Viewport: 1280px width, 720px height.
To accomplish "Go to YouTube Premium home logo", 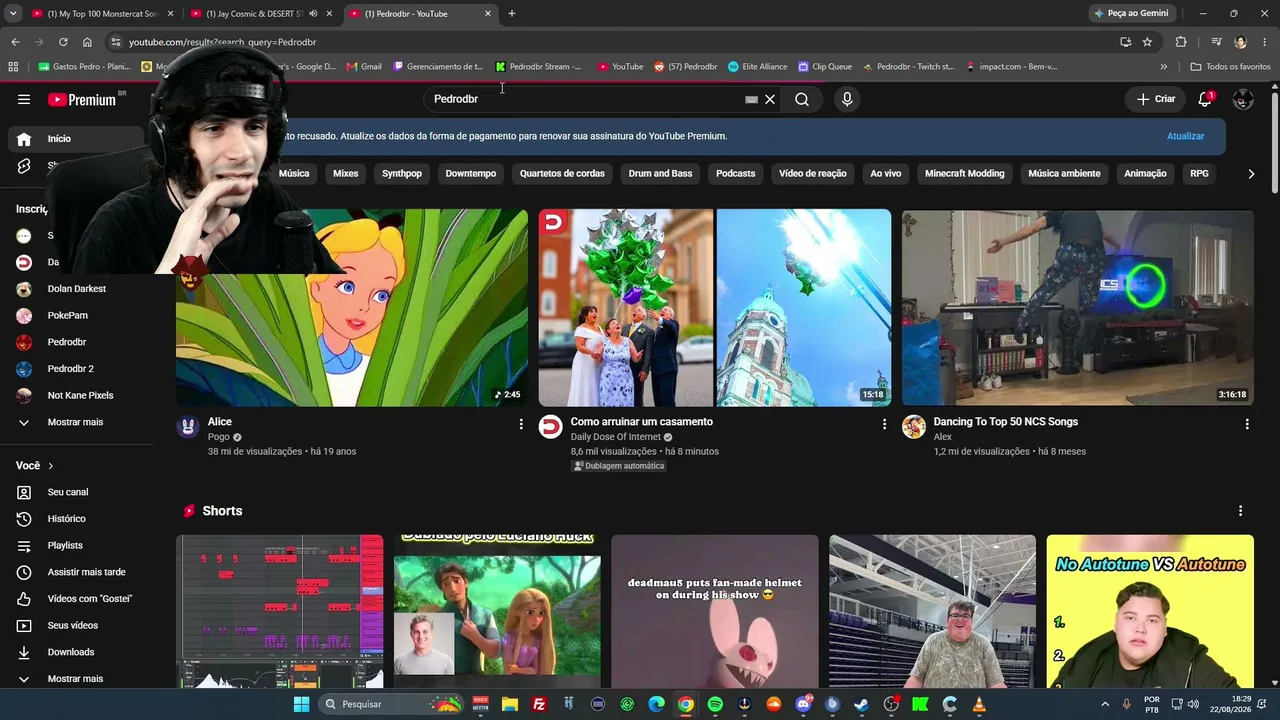I will [x=82, y=99].
